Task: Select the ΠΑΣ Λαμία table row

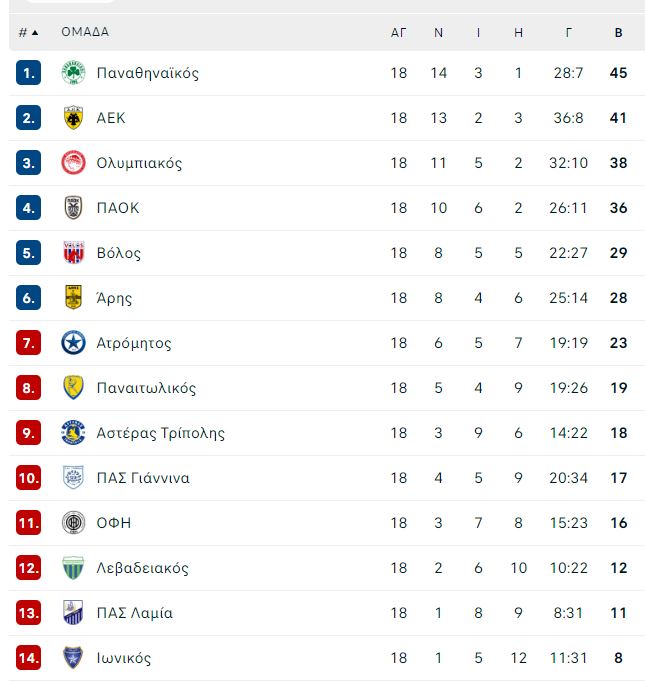Action: click(x=327, y=613)
